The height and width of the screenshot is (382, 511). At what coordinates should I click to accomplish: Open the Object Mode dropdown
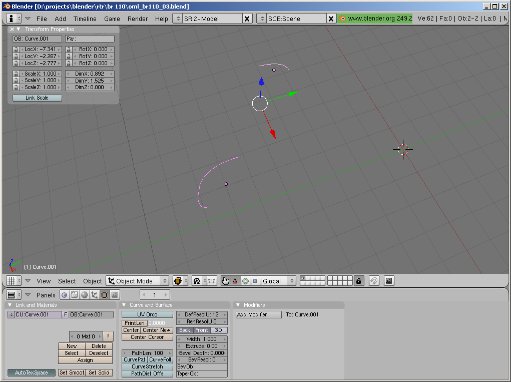[x=137, y=281]
